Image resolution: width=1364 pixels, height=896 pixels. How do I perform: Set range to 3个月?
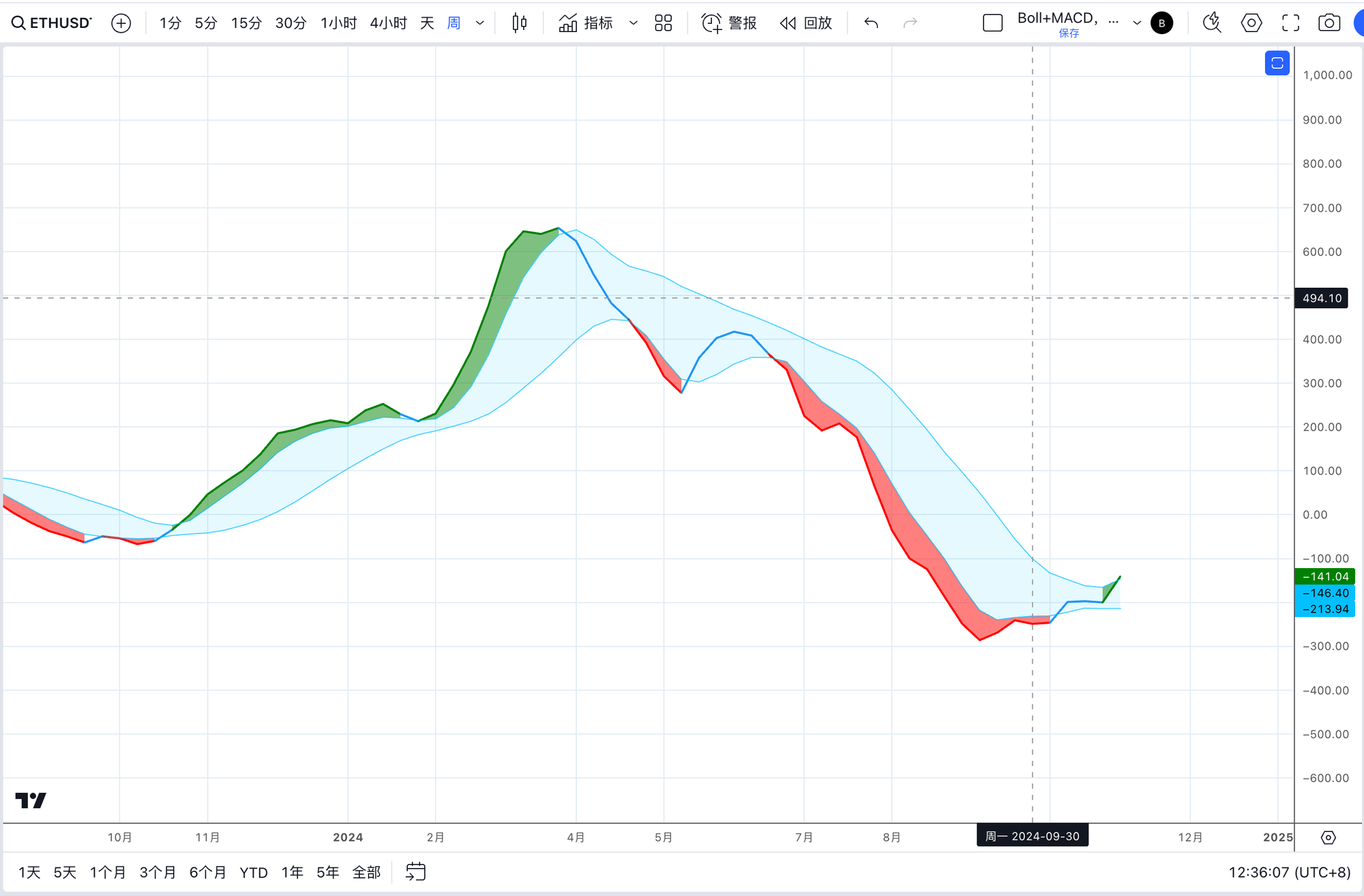point(158,872)
